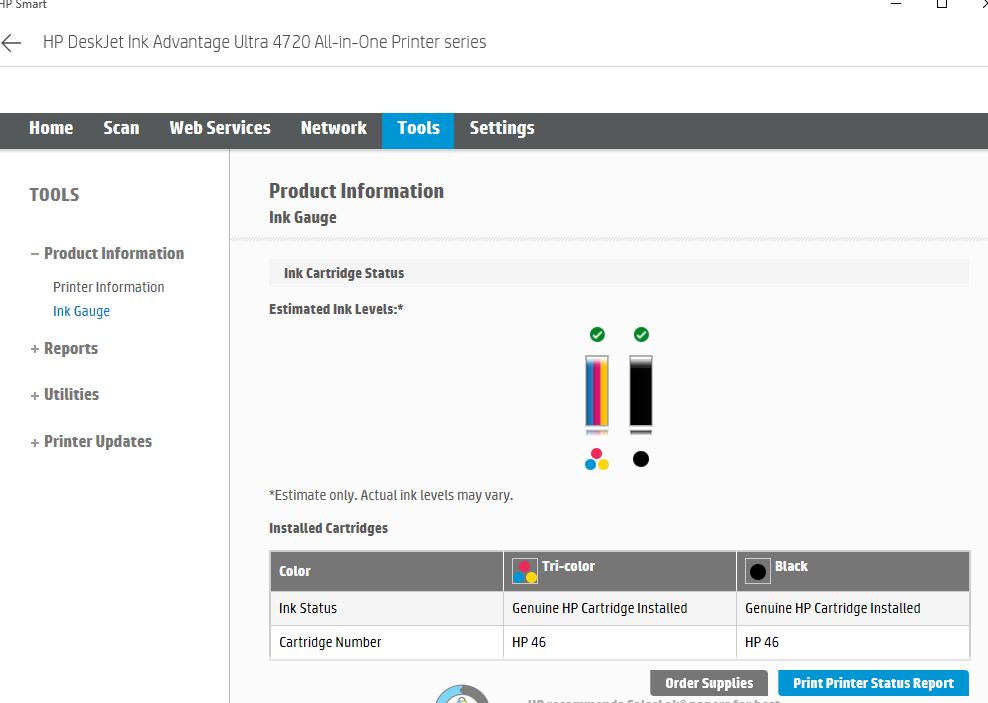Screen dimensions: 988x703
Task: Expand the Reports section
Action: 70,348
